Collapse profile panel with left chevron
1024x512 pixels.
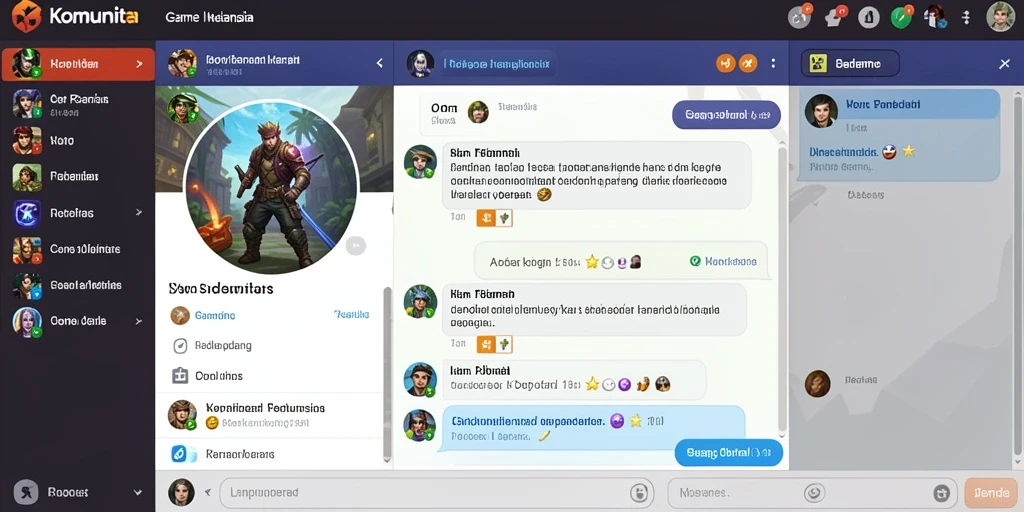(x=379, y=63)
